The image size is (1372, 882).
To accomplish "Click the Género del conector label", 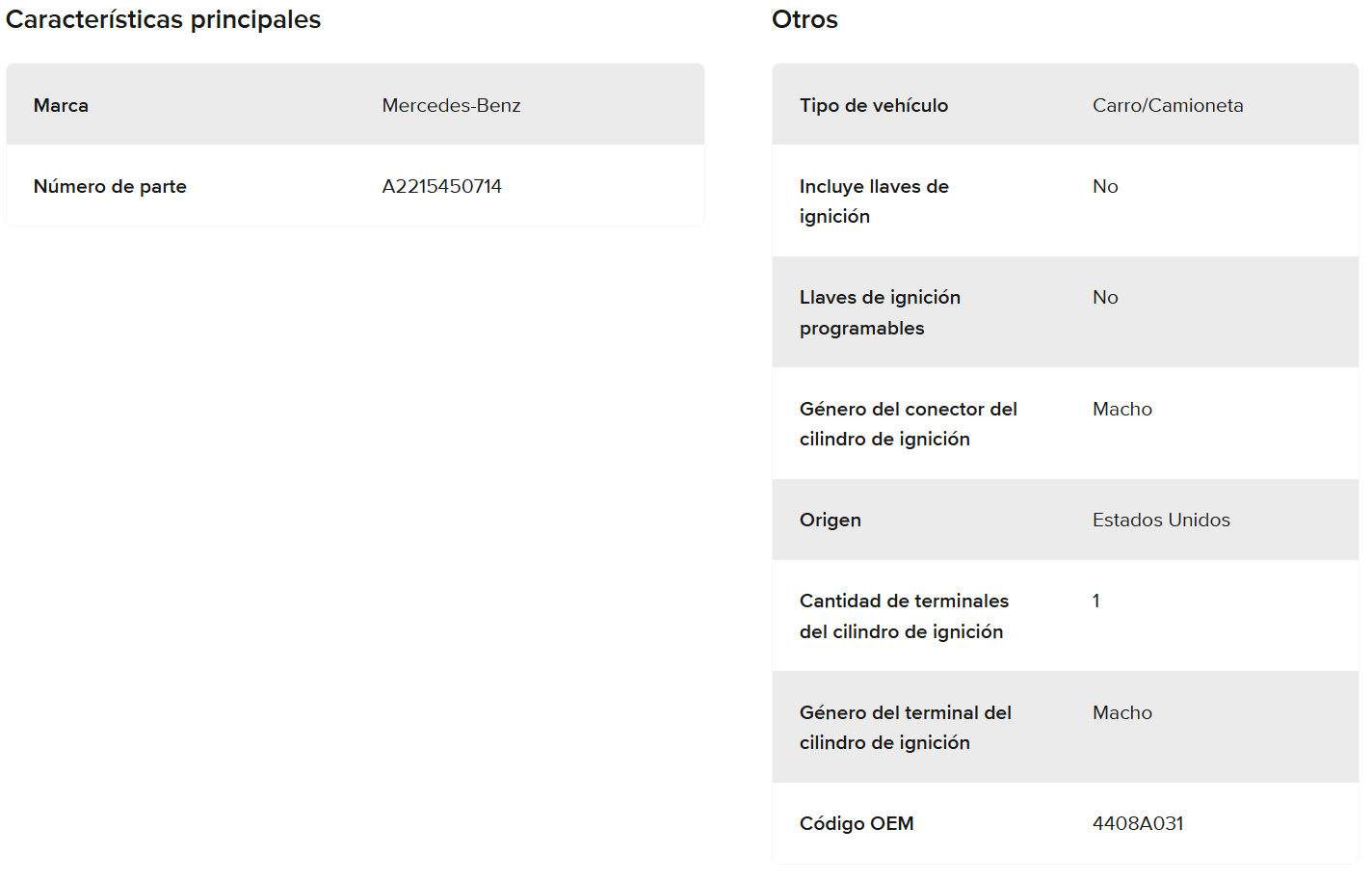I will click(908, 423).
